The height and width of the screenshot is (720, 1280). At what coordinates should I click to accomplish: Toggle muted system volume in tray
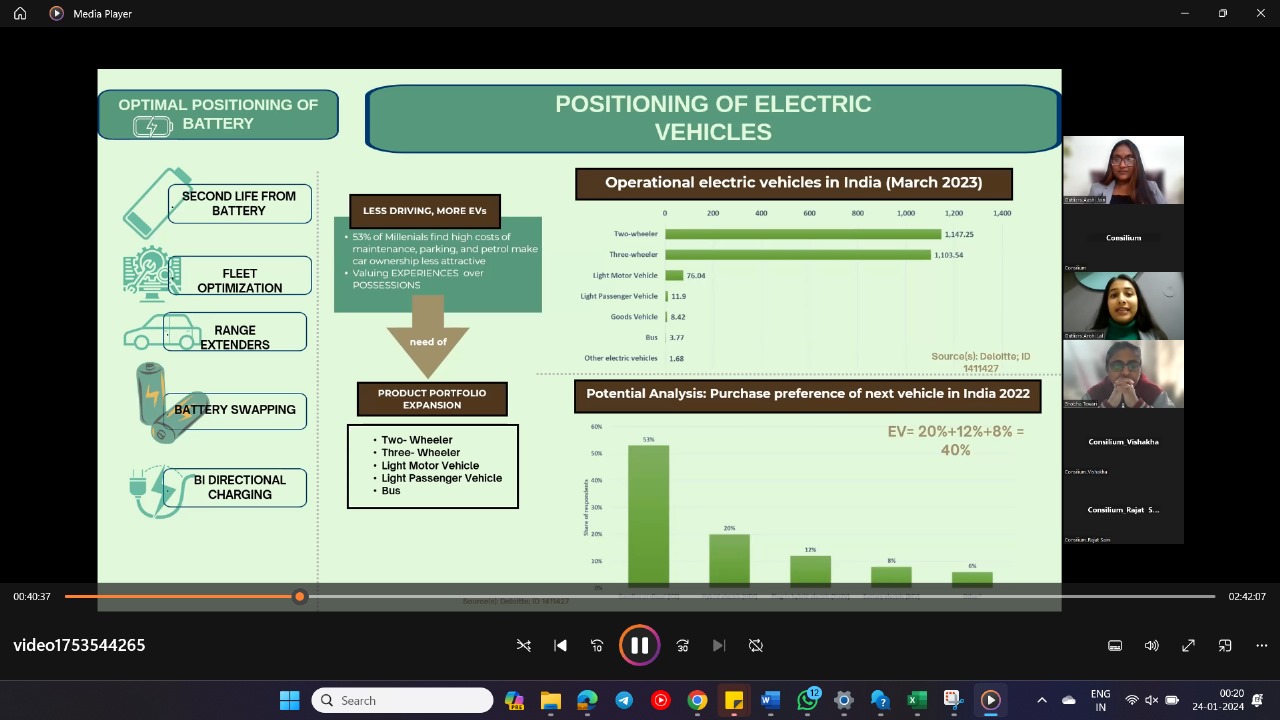(1151, 700)
